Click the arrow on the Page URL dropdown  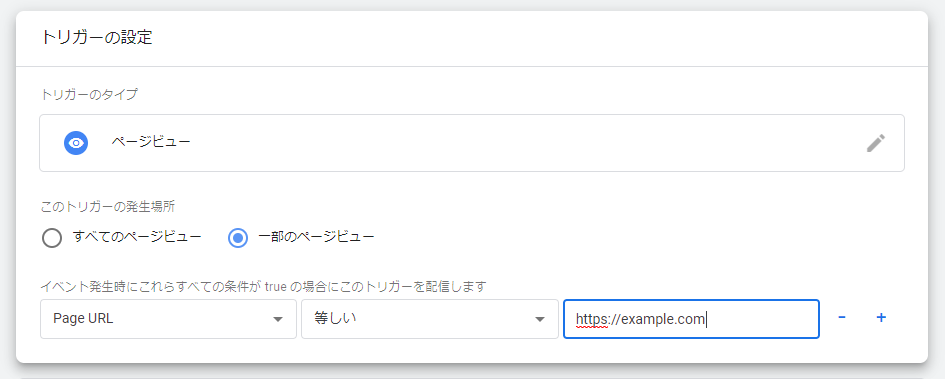point(278,319)
